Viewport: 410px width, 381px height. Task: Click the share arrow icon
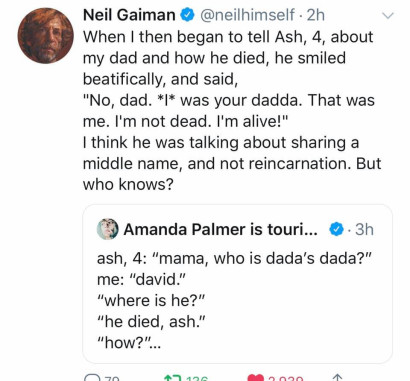[x=338, y=377]
